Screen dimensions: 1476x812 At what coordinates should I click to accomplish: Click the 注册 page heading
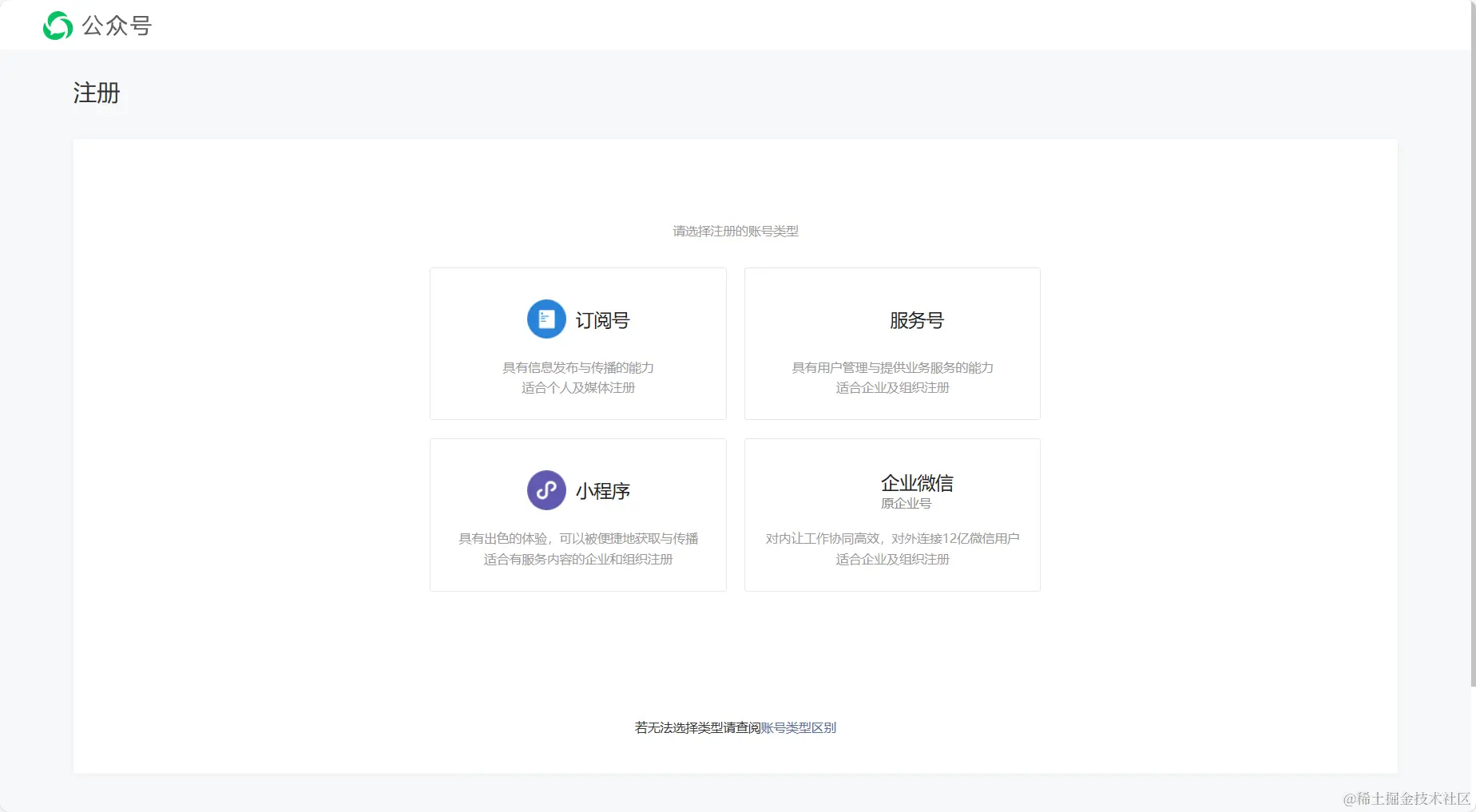point(97,93)
